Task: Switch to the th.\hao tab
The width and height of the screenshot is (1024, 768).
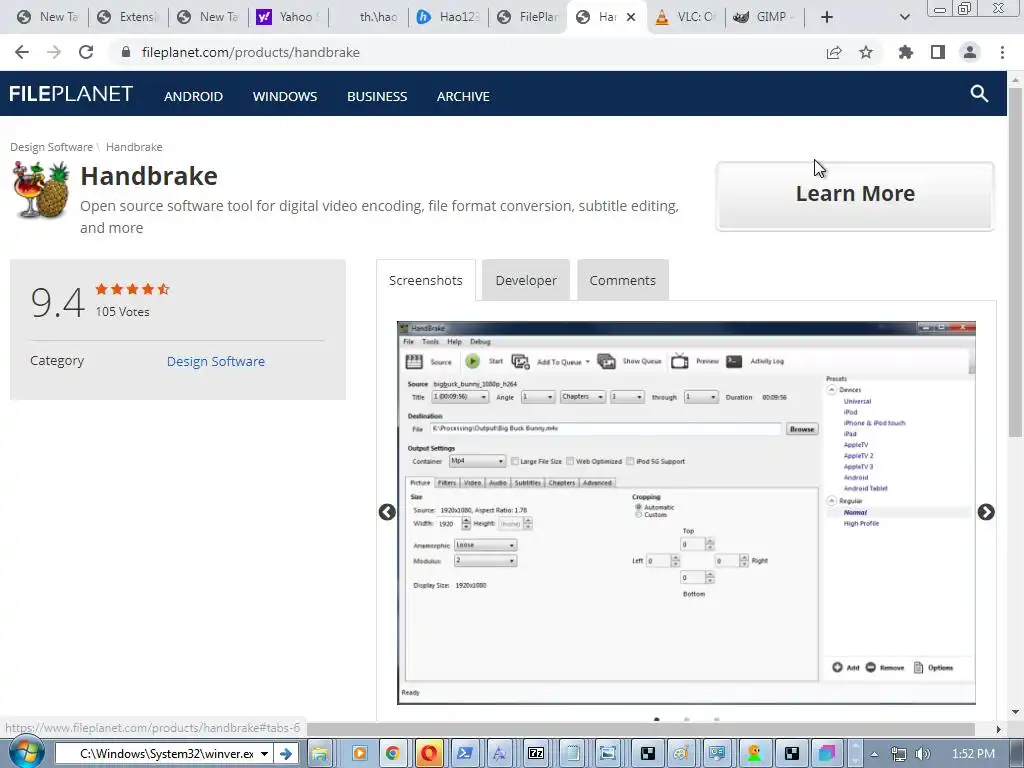Action: pyautogui.click(x=369, y=17)
